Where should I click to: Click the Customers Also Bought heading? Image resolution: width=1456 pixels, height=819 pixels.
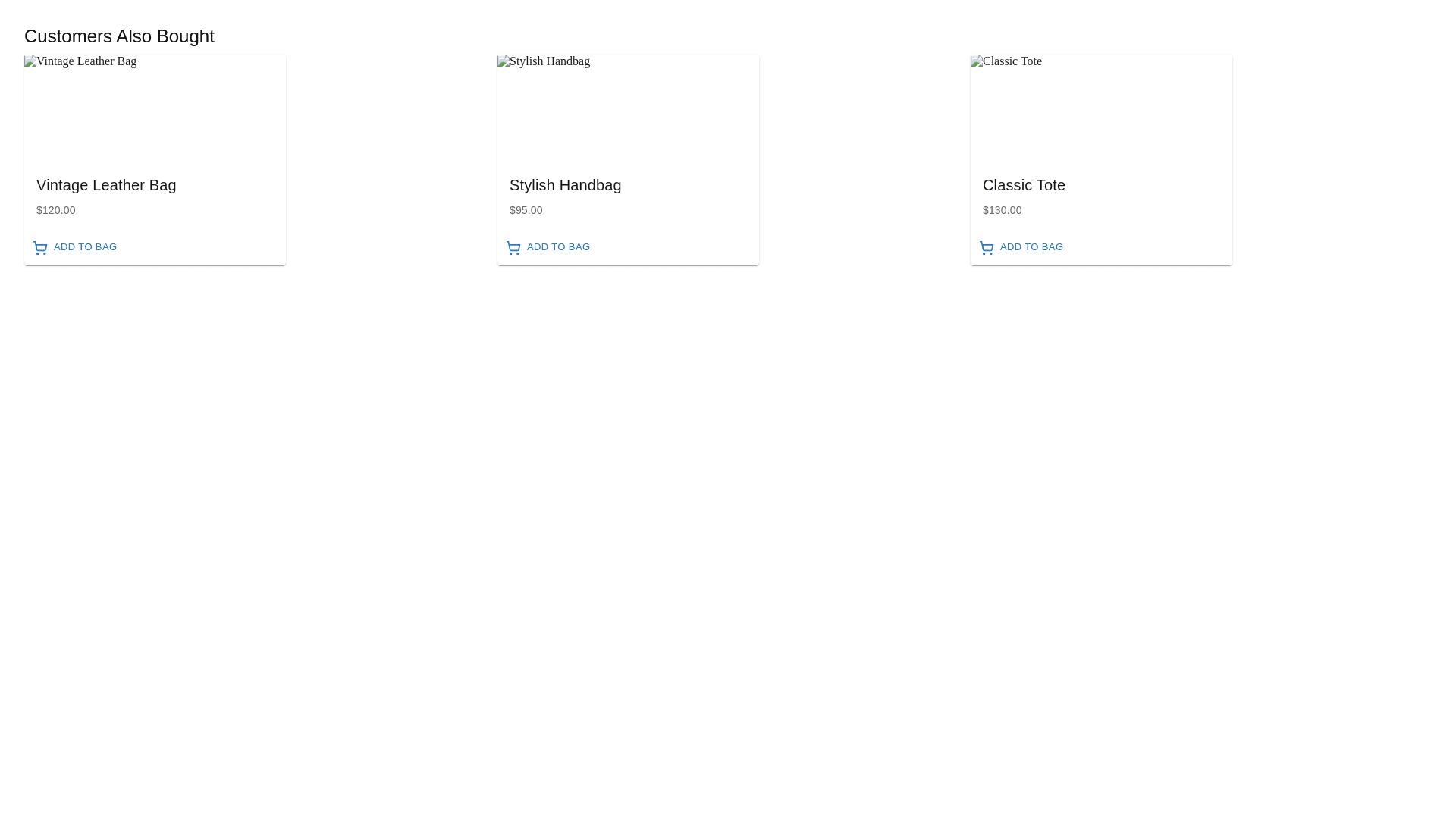(119, 36)
